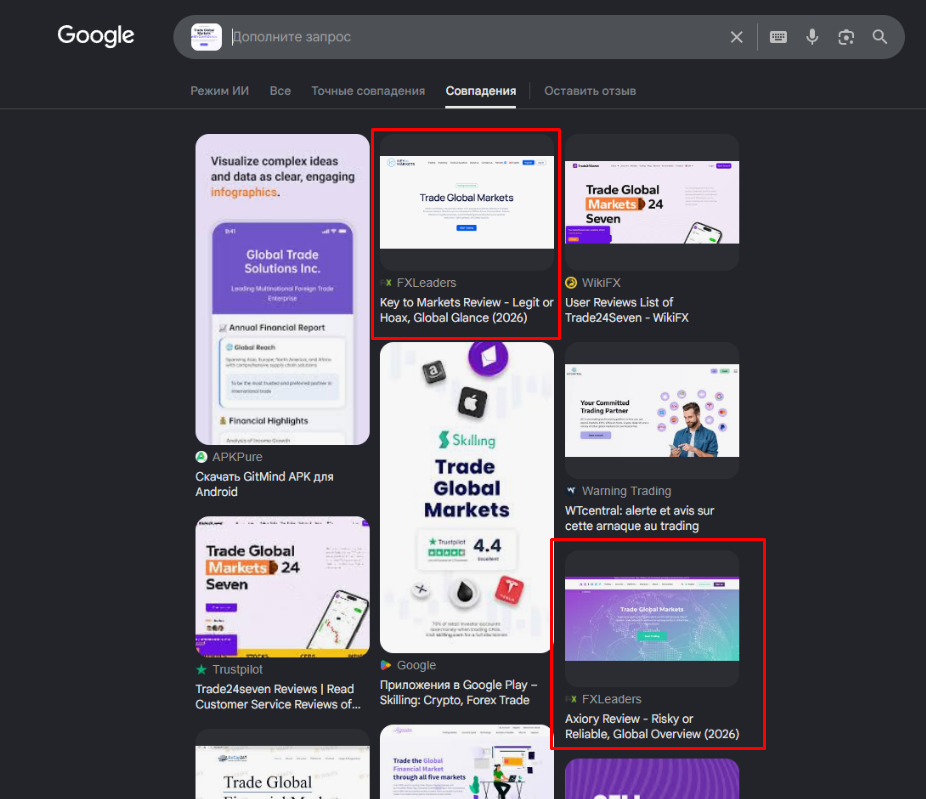This screenshot has width=926, height=799.
Task: Open the 'Trade the Global Financial Market' thumbnail
Action: tap(467, 762)
